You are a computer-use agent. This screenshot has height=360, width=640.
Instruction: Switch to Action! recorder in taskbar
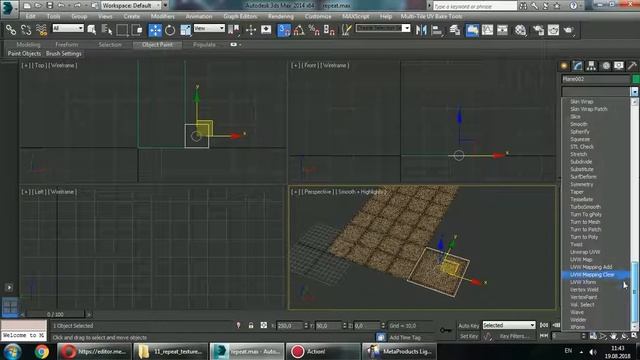pyautogui.click(x=322, y=351)
